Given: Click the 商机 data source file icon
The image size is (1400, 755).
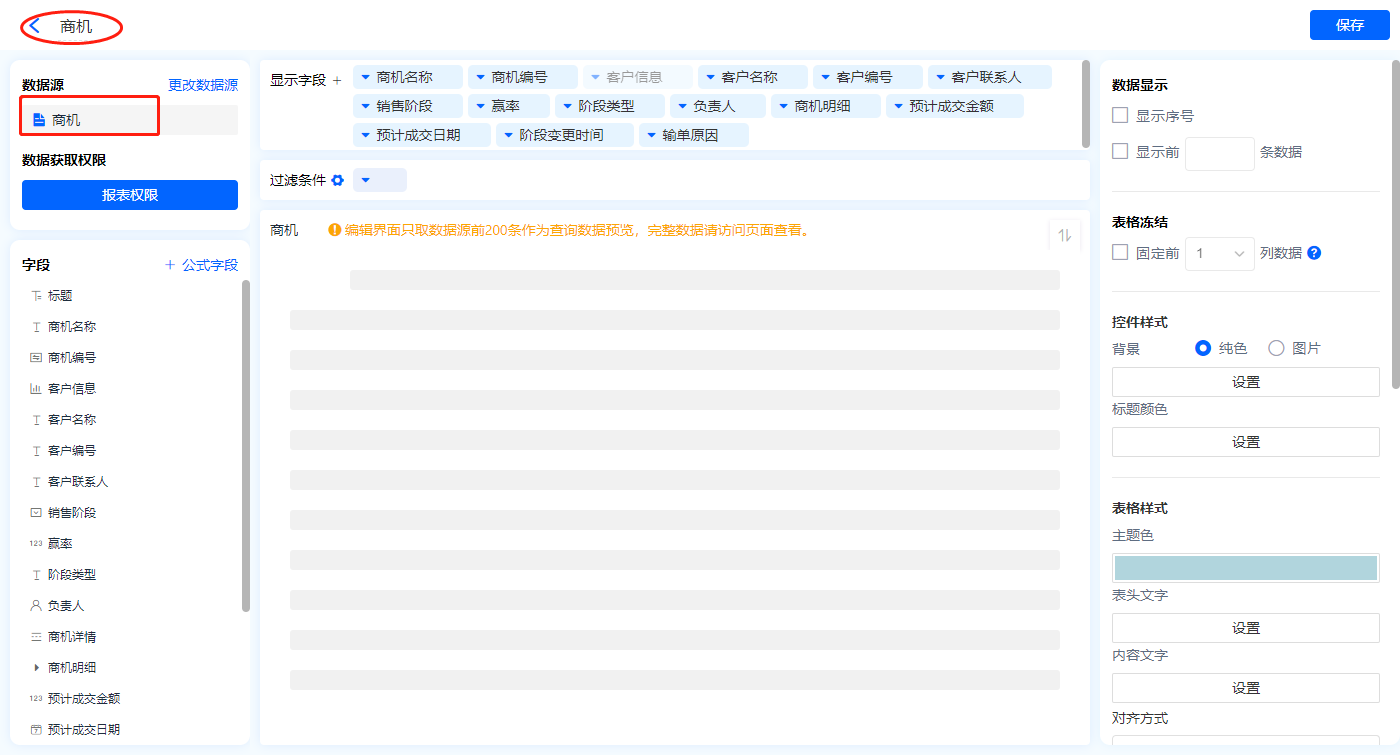Looking at the screenshot, I should point(39,120).
